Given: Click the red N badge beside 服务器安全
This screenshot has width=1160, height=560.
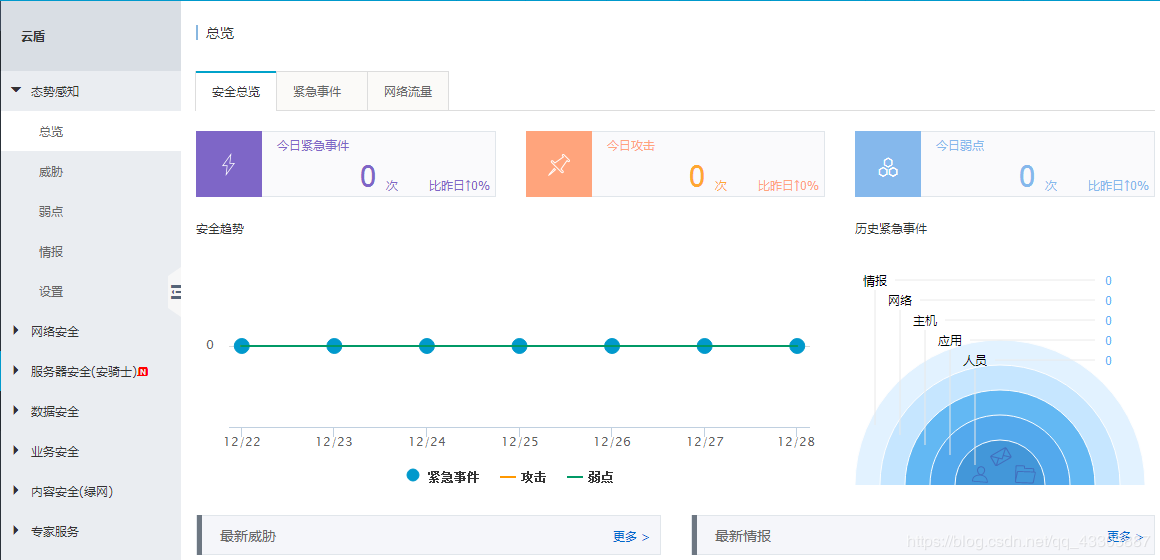Looking at the screenshot, I should 143,372.
